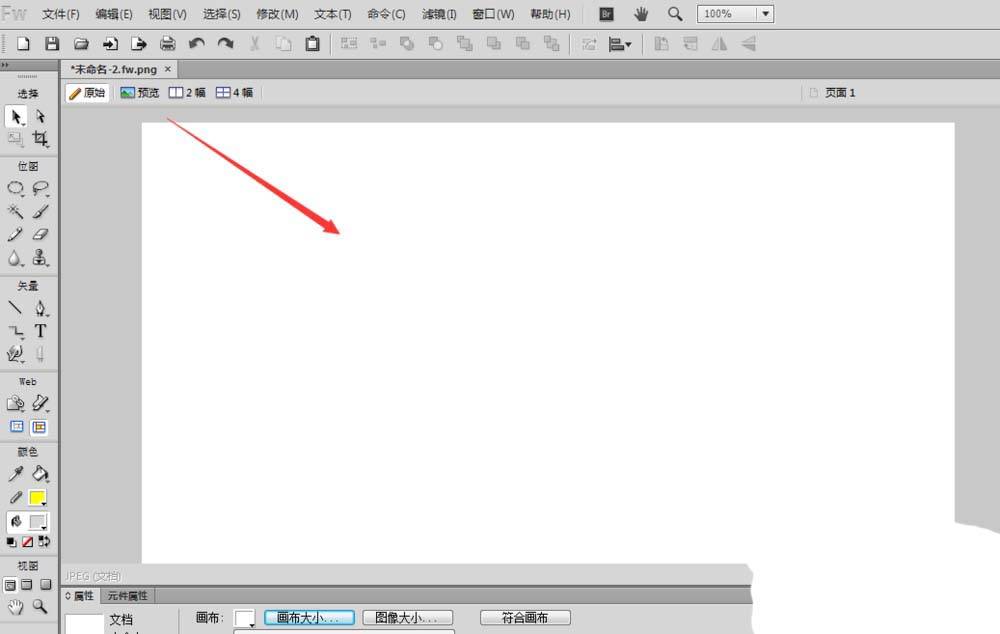Select the Line tool
Image resolution: width=1000 pixels, height=634 pixels.
click(16, 308)
